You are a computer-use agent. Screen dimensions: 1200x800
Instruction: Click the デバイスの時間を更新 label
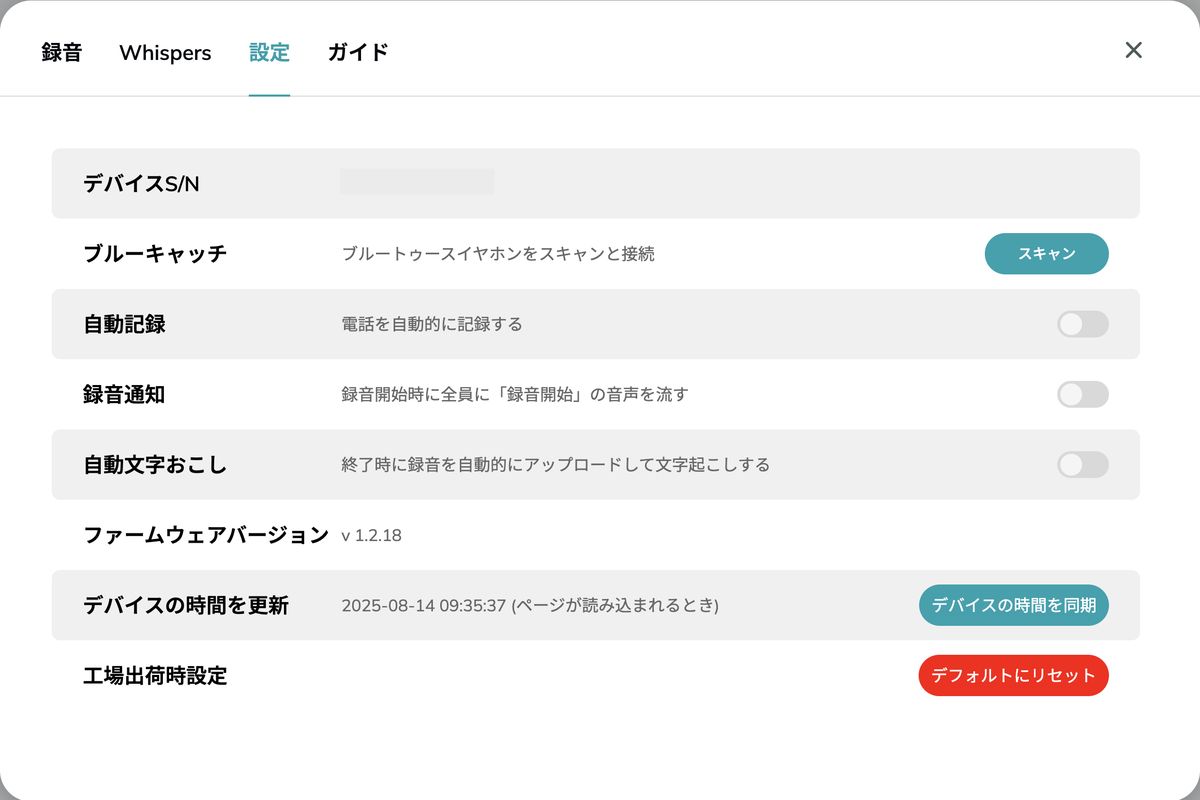[x=186, y=605]
